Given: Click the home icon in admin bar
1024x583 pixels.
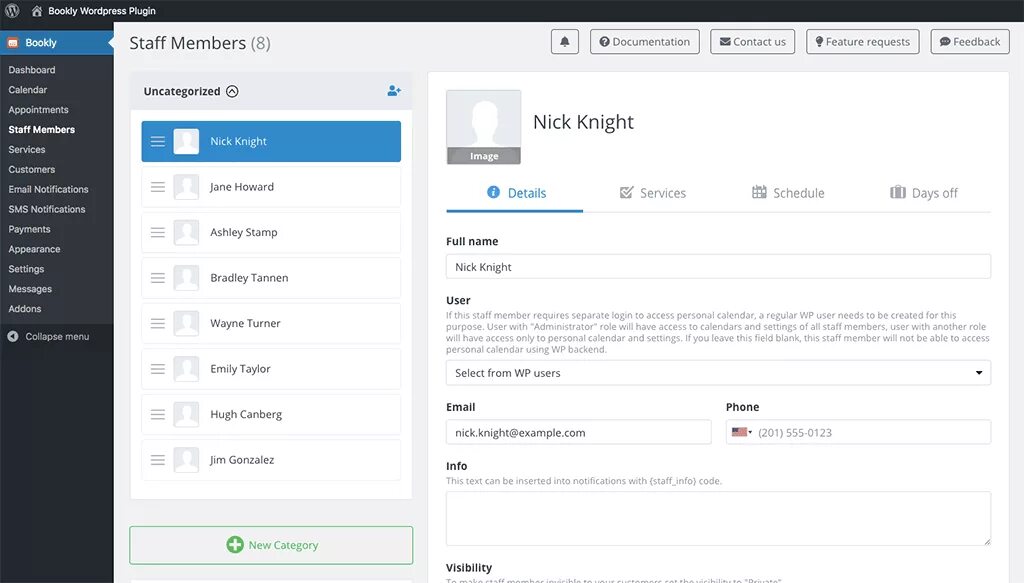Looking at the screenshot, I should pos(37,11).
